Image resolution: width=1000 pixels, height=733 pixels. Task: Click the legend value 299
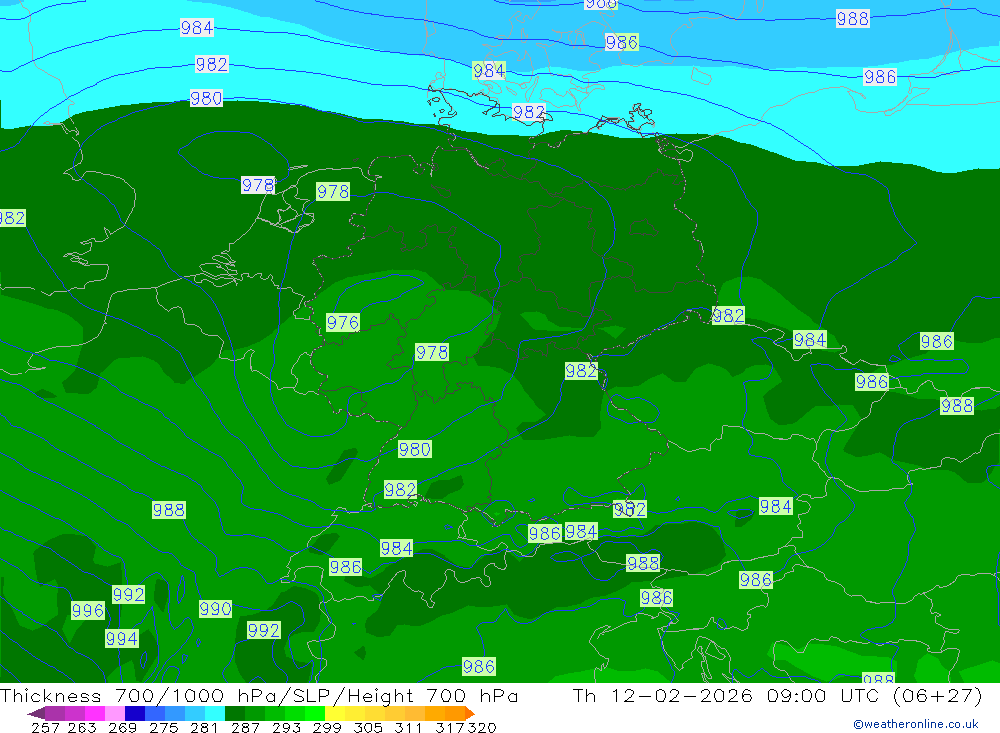coord(326,727)
